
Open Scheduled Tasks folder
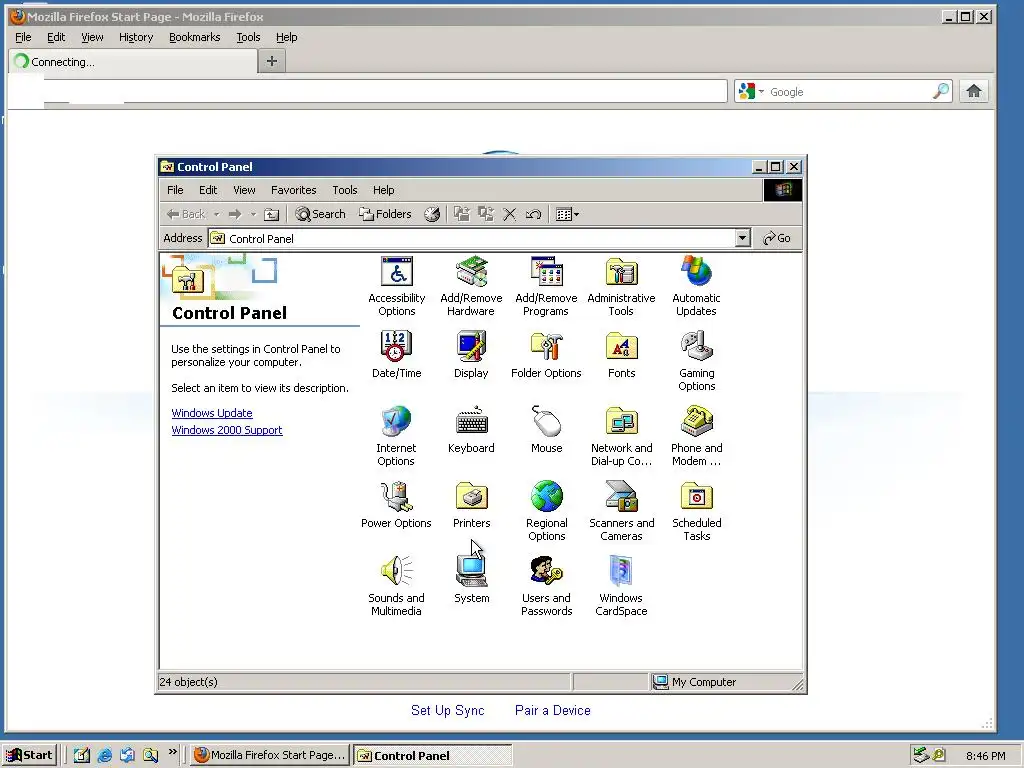coord(696,511)
